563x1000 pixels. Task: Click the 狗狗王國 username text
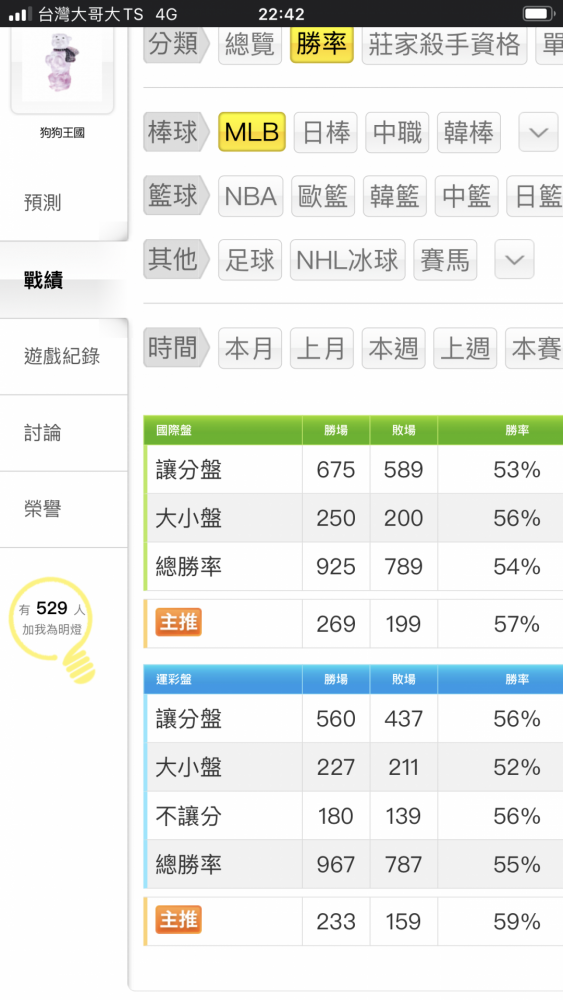tap(62, 133)
